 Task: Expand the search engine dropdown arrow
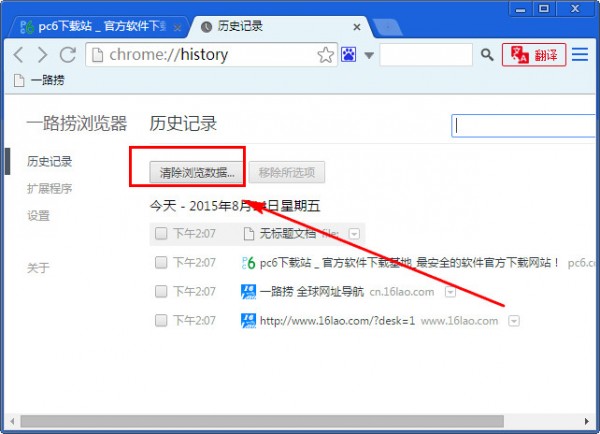pyautogui.click(x=369, y=55)
